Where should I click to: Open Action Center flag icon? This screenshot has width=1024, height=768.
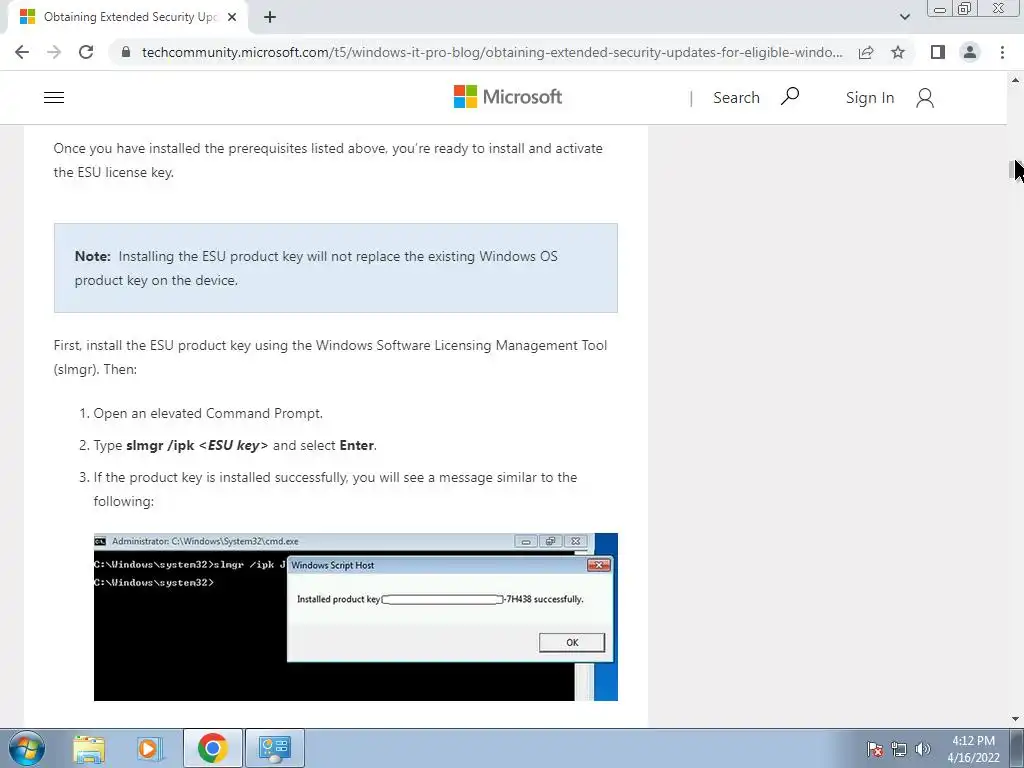click(x=874, y=749)
